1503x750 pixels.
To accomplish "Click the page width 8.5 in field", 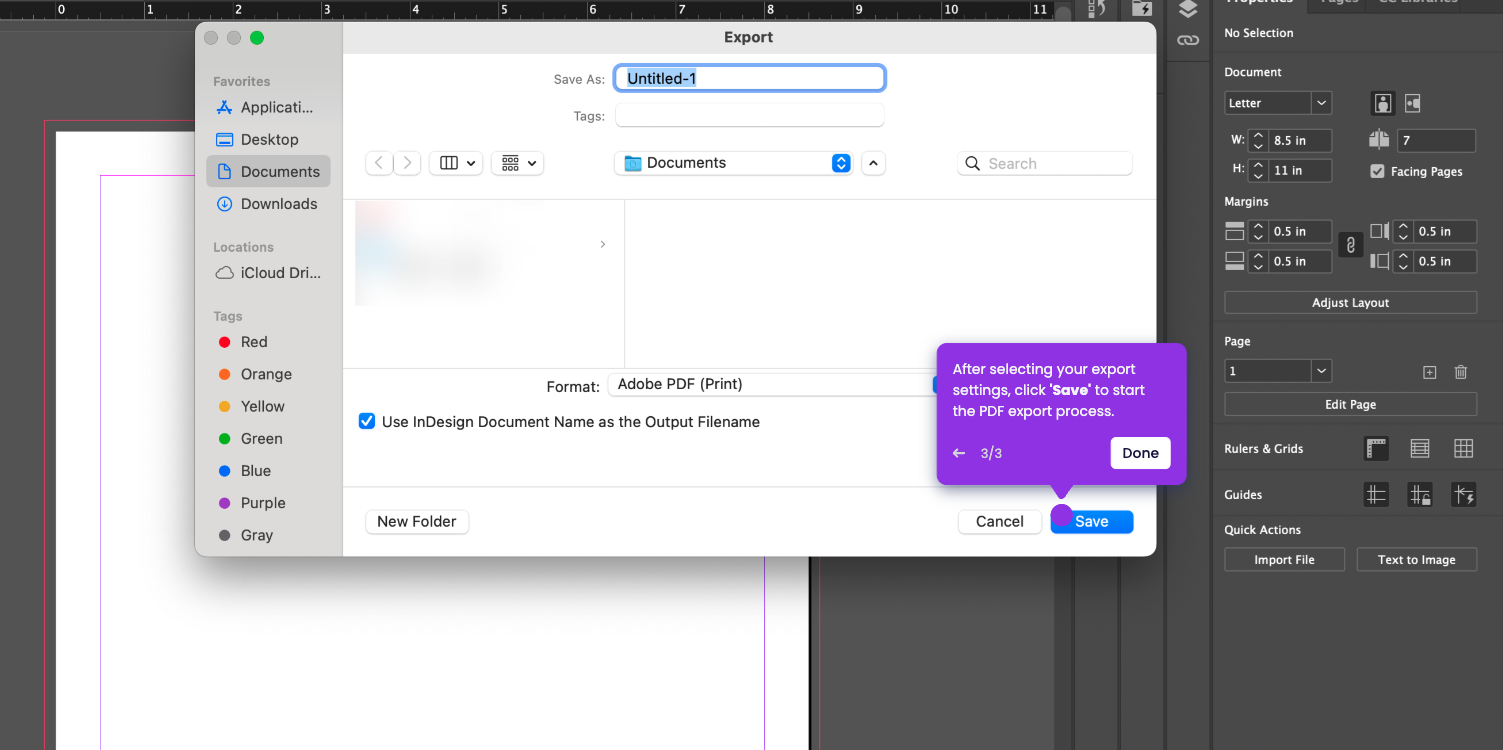I will [x=1299, y=141].
